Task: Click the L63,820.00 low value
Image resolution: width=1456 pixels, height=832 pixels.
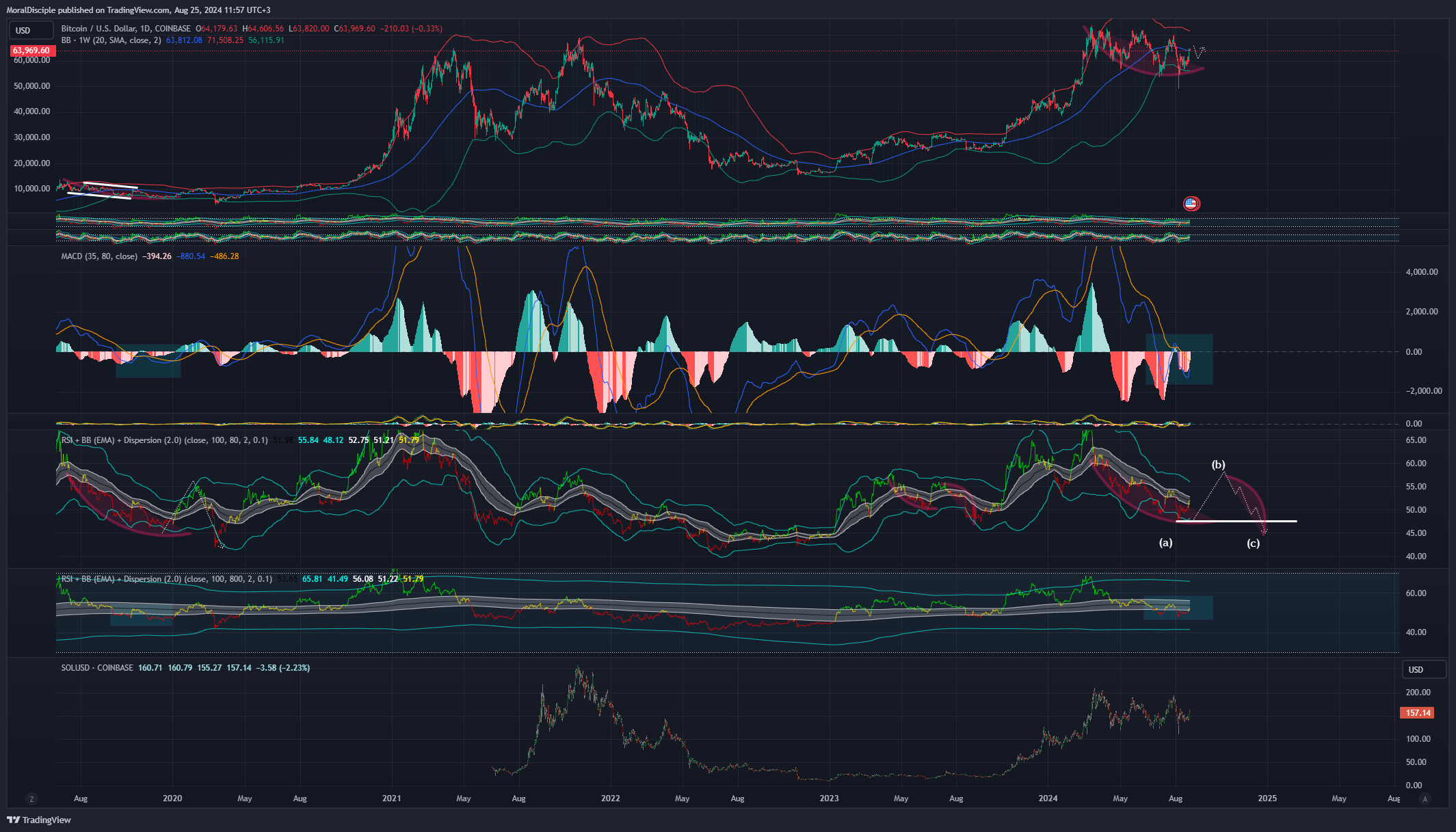Action: click(x=309, y=29)
